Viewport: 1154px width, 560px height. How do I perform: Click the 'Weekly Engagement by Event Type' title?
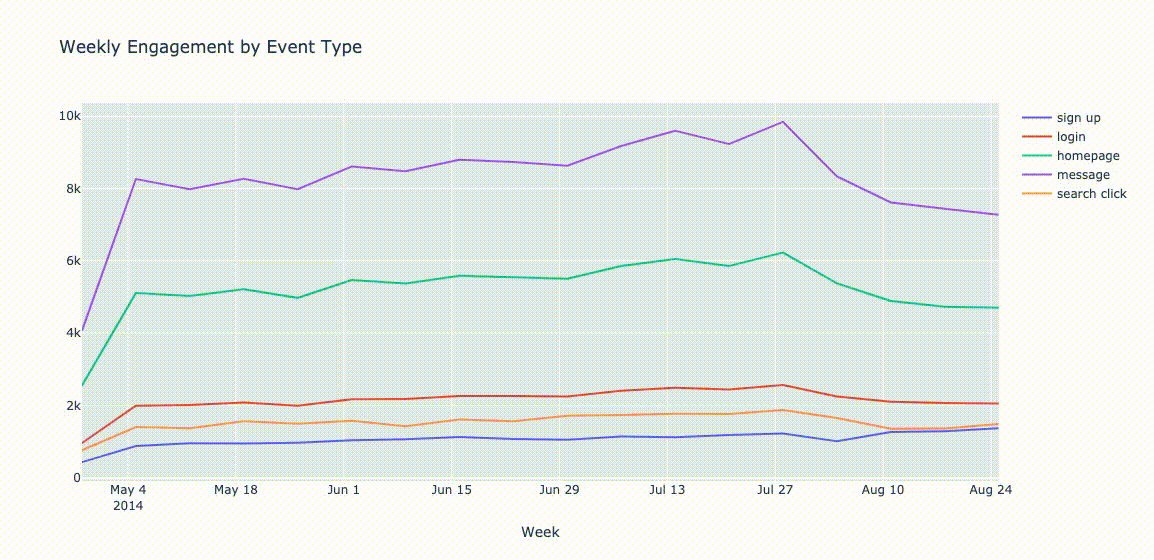tap(211, 47)
